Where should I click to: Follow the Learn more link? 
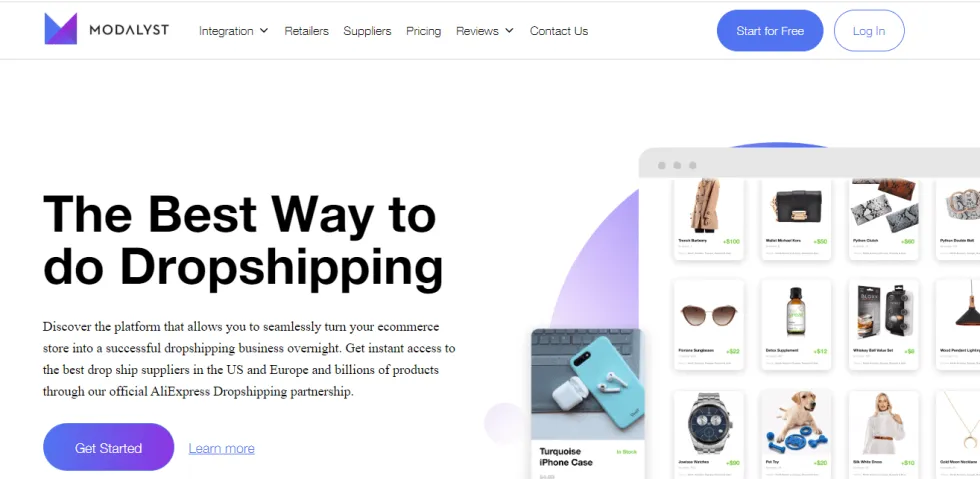pos(221,448)
